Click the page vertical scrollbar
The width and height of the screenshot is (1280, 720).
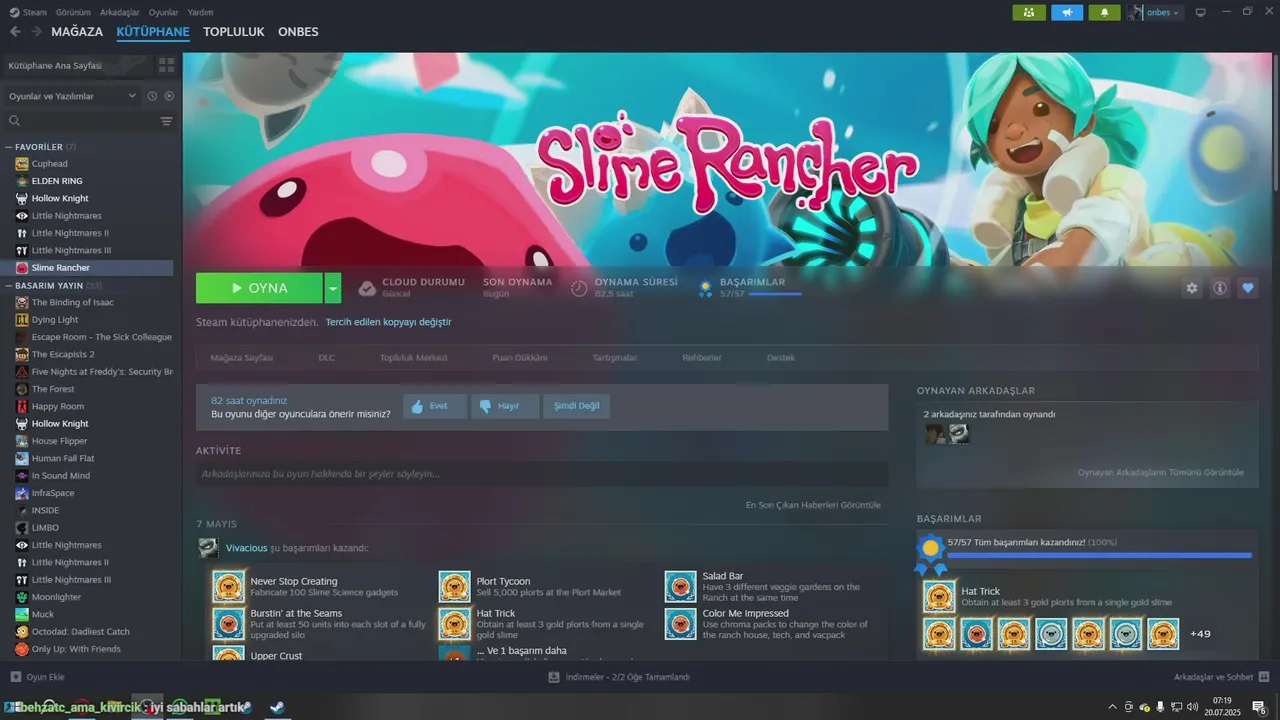pyautogui.click(x=1275, y=120)
